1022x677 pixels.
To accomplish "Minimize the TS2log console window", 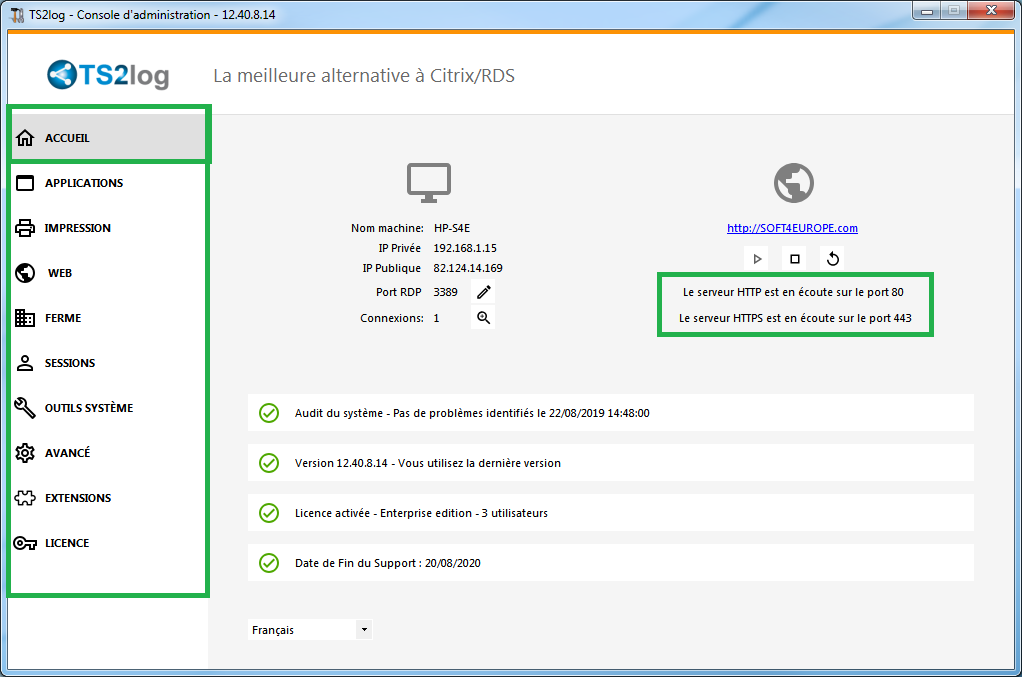I will [x=927, y=10].
